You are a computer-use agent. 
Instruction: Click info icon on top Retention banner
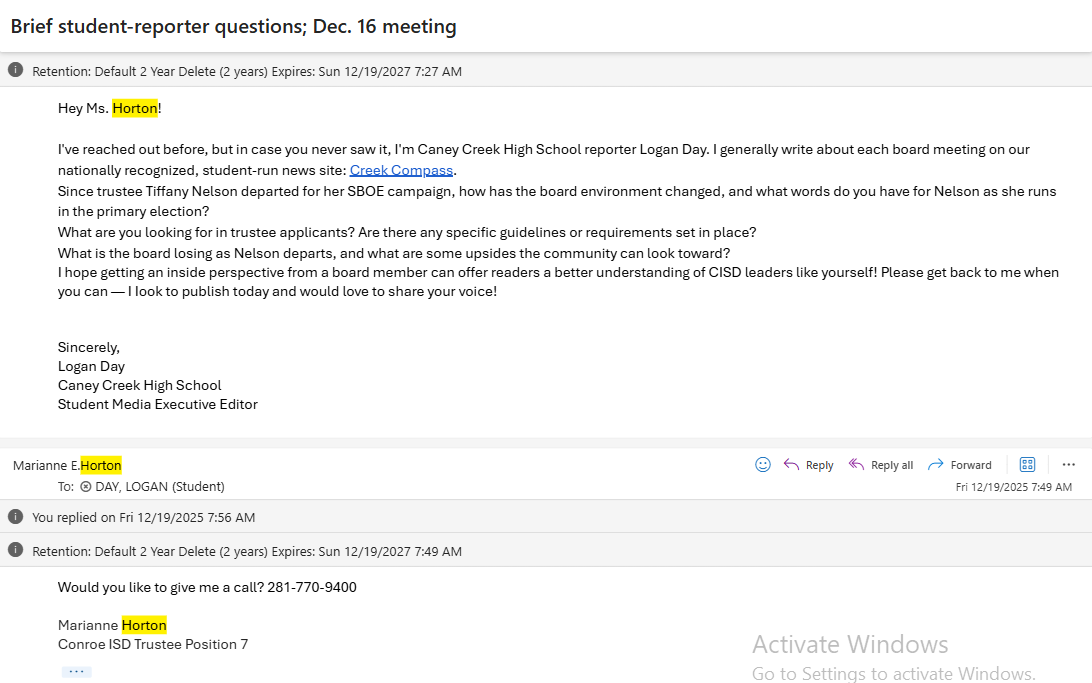click(x=15, y=70)
